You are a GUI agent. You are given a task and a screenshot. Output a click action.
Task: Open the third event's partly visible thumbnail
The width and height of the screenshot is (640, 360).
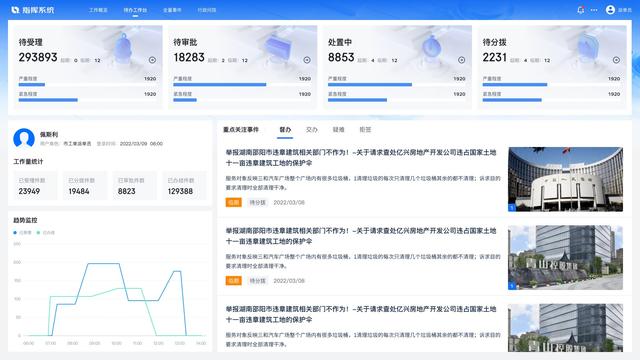(x=565, y=328)
